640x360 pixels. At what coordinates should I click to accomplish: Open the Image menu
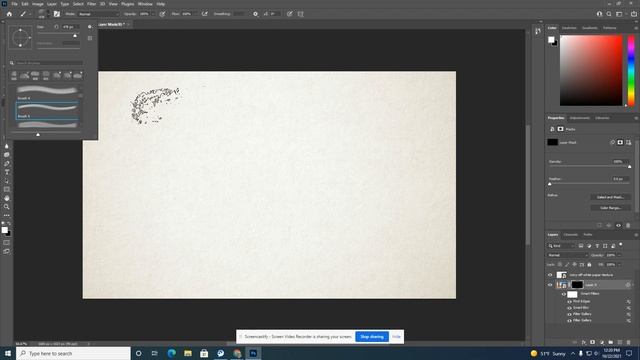[38, 4]
